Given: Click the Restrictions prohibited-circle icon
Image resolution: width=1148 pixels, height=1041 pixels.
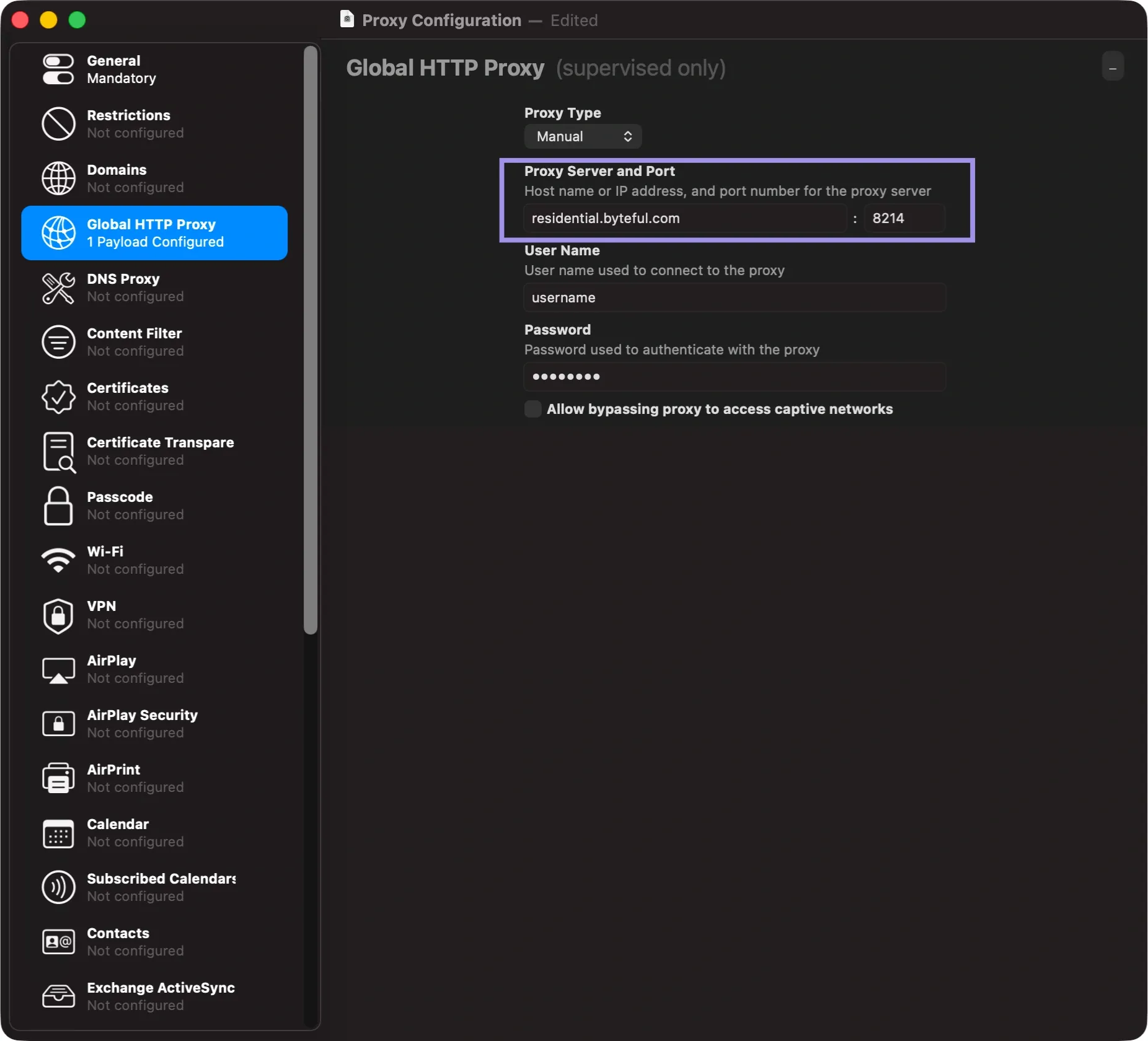Looking at the screenshot, I should (58, 123).
